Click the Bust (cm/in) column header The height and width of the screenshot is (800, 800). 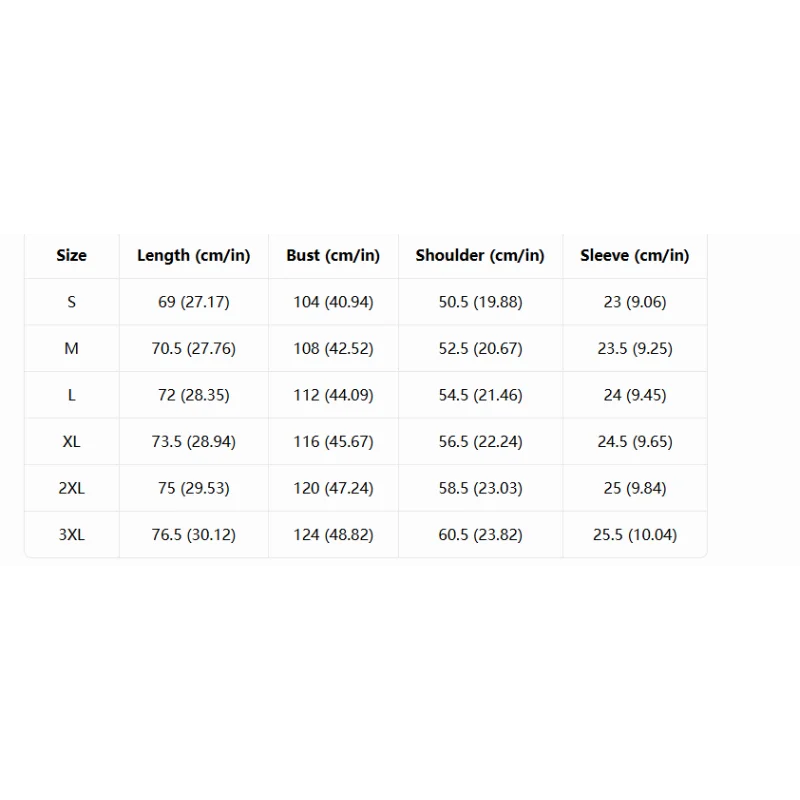(333, 255)
